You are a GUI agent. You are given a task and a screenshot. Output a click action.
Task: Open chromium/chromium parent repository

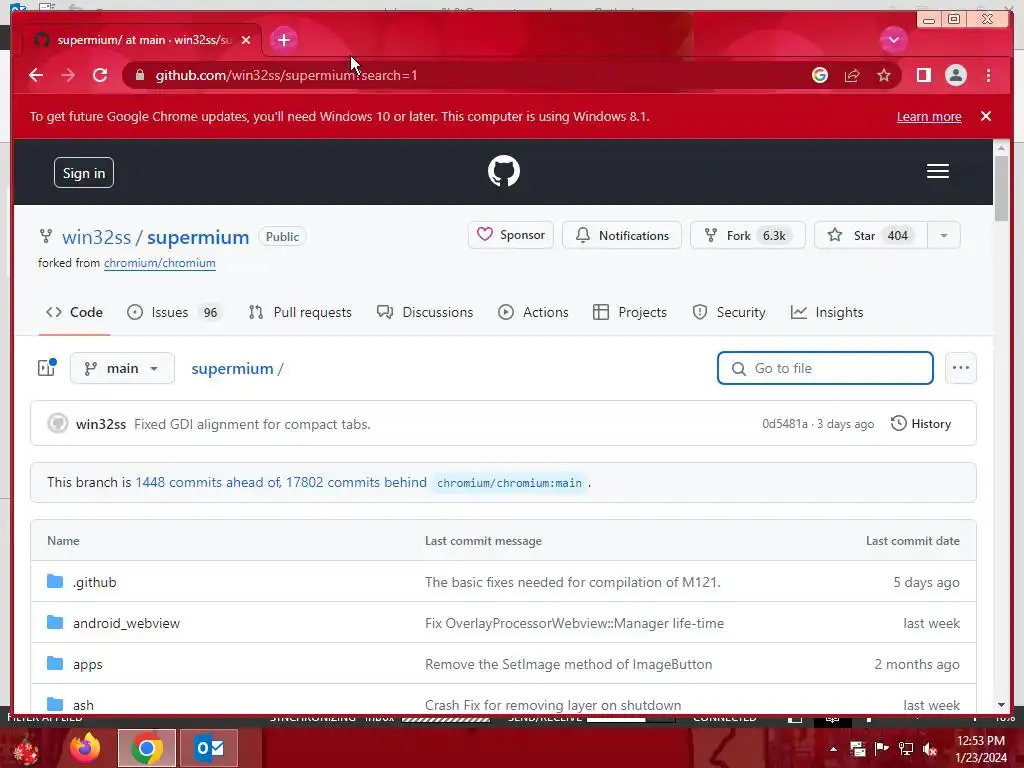[159, 263]
